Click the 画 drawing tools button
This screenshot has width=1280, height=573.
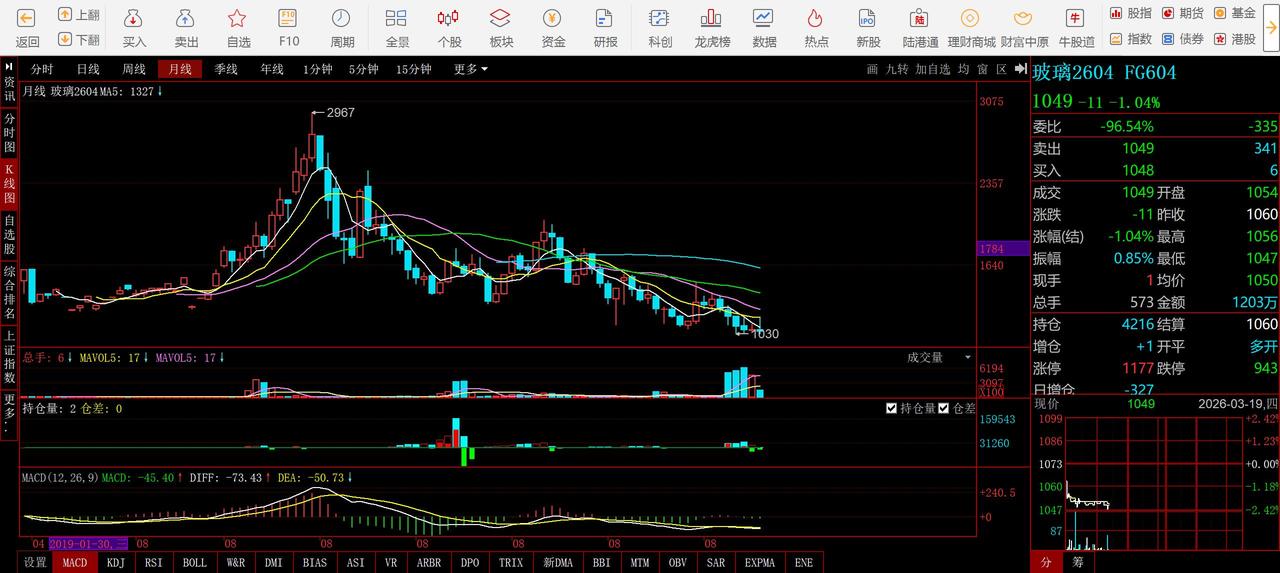pyautogui.click(x=872, y=69)
